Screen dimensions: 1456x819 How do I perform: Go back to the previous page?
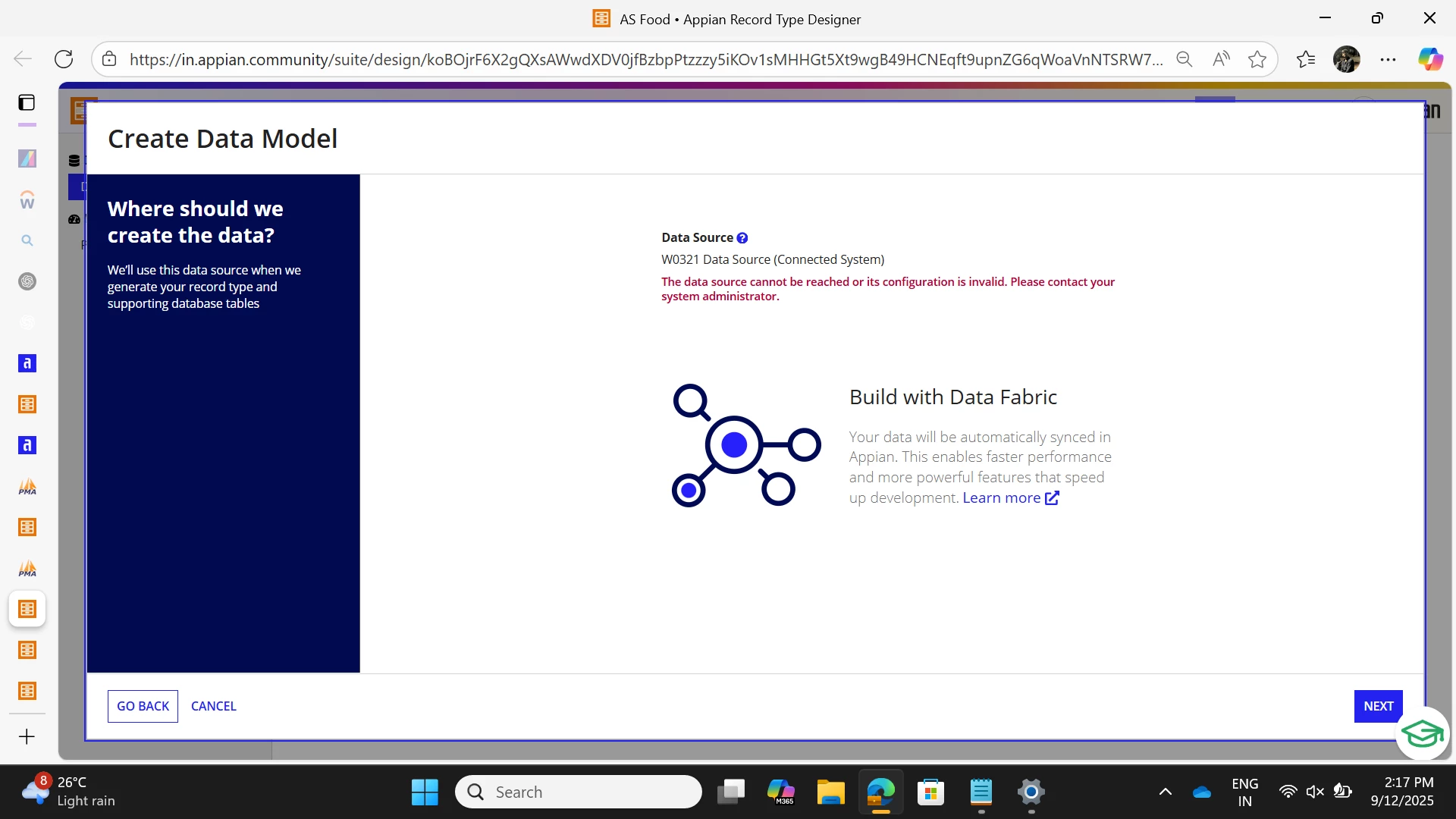click(x=23, y=59)
